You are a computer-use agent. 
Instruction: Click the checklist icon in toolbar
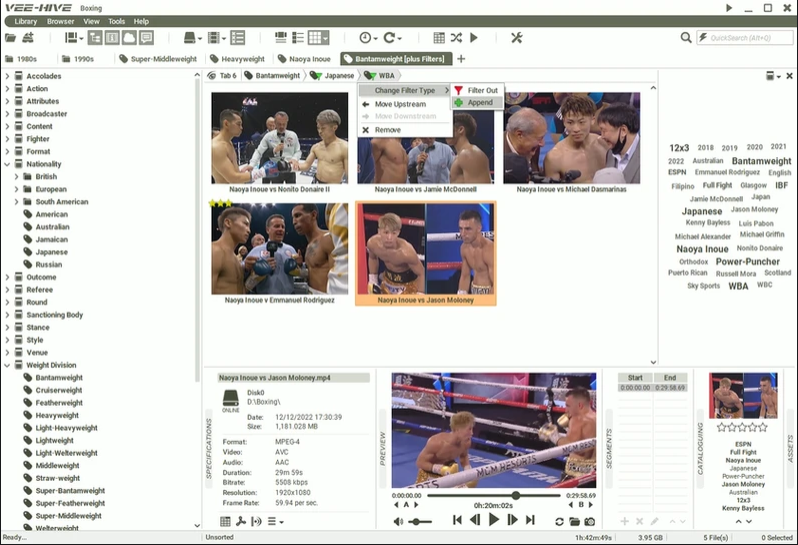[x=238, y=38]
